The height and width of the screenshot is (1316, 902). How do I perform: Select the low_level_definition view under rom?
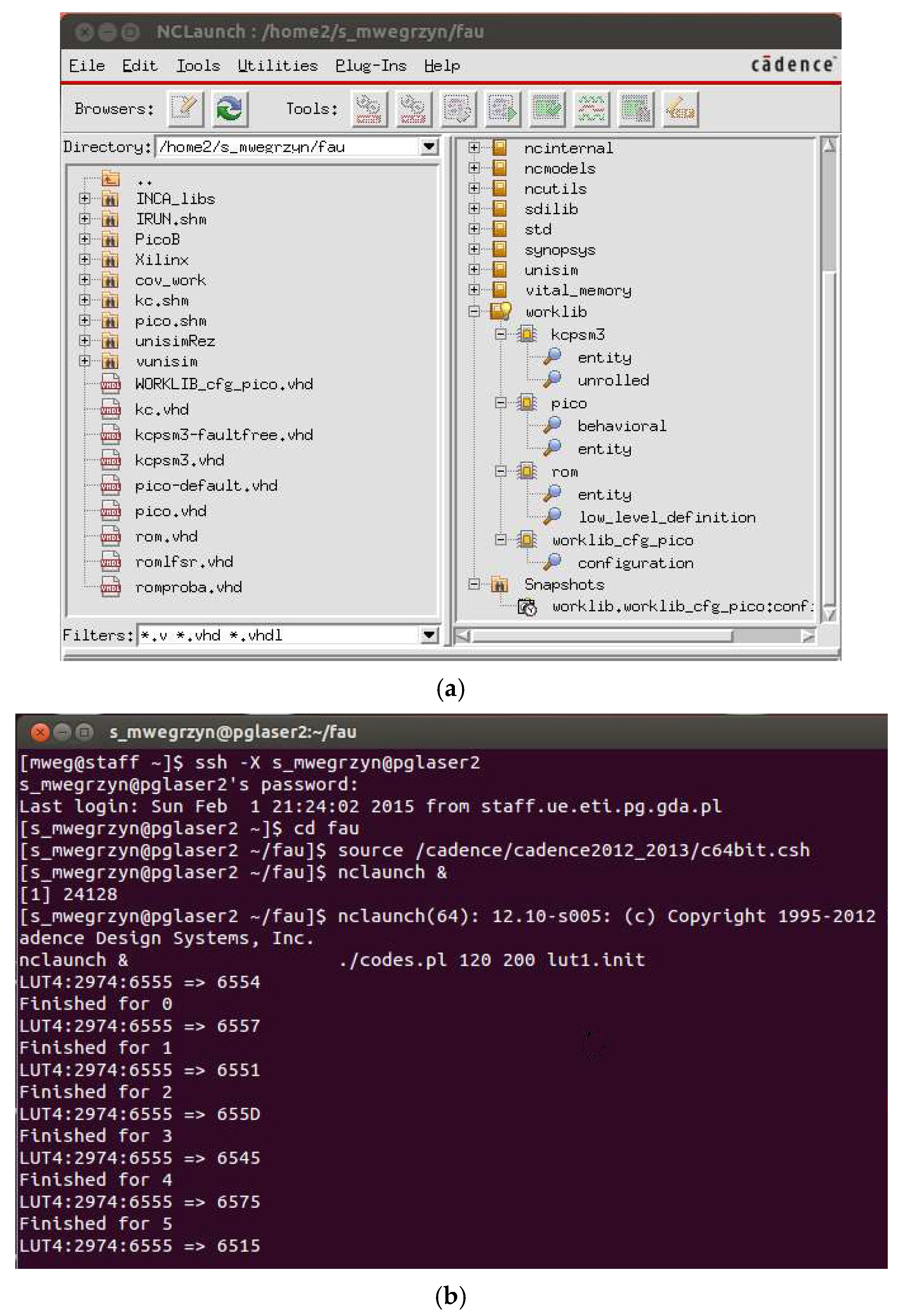667,517
